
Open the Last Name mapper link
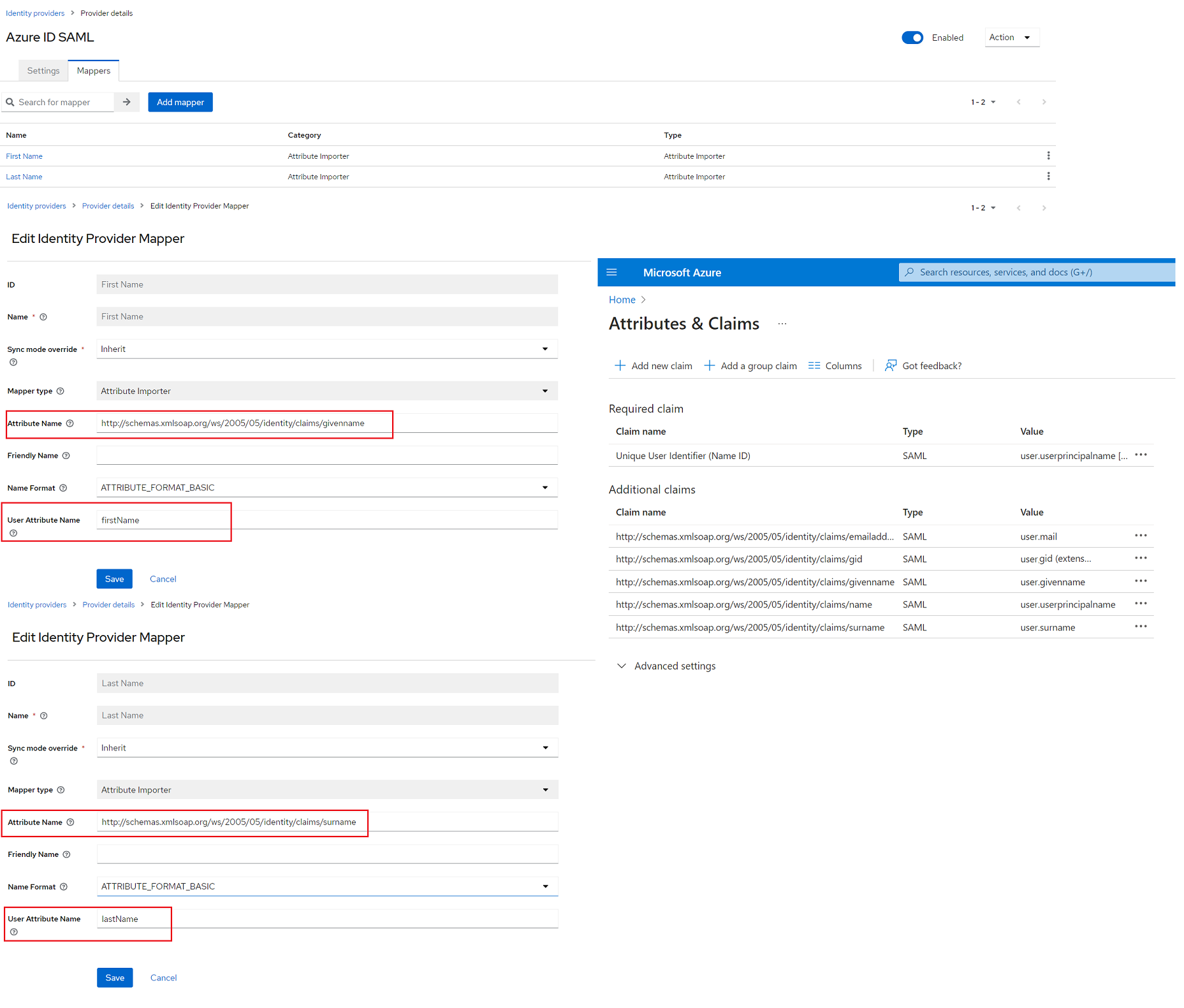point(24,177)
